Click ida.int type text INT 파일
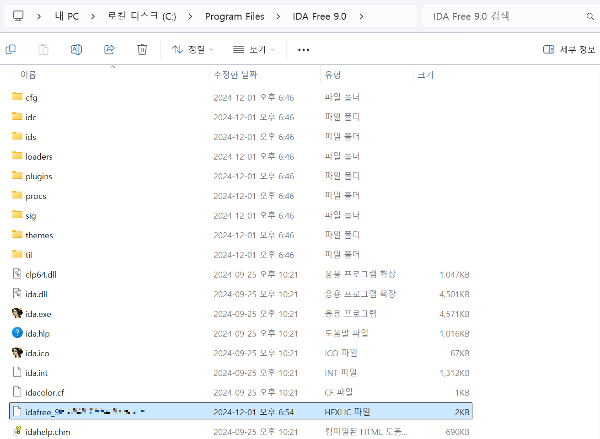 341,372
